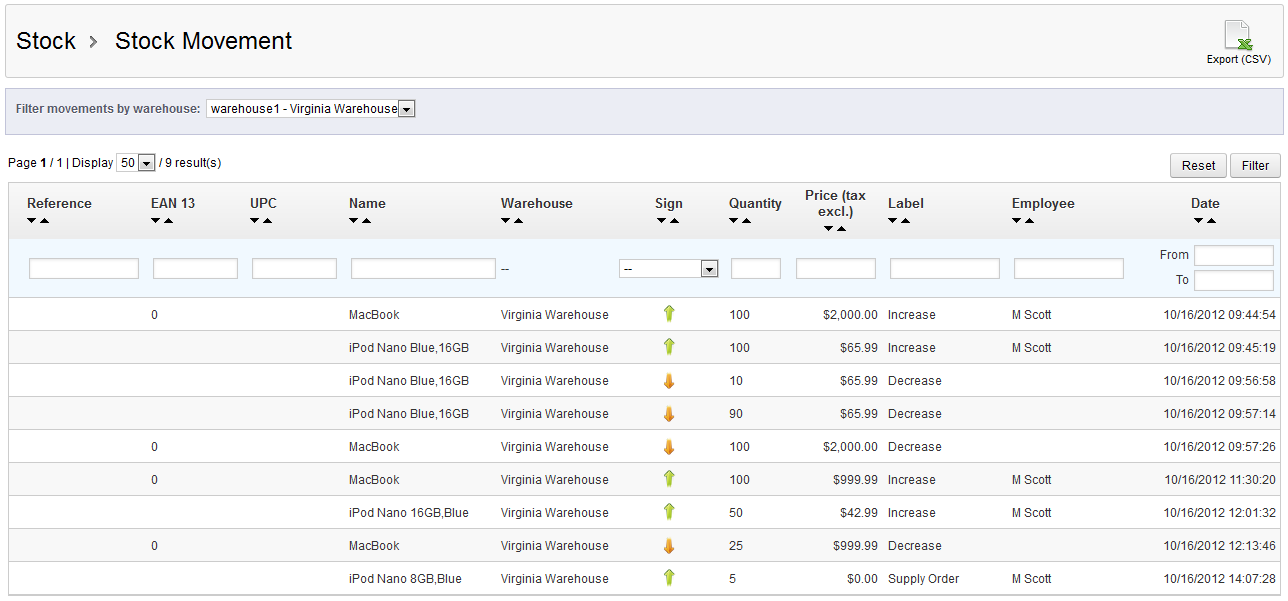Sort Date column ascending arrow
Viewport: 1288px width, 601px height.
tap(1211, 221)
